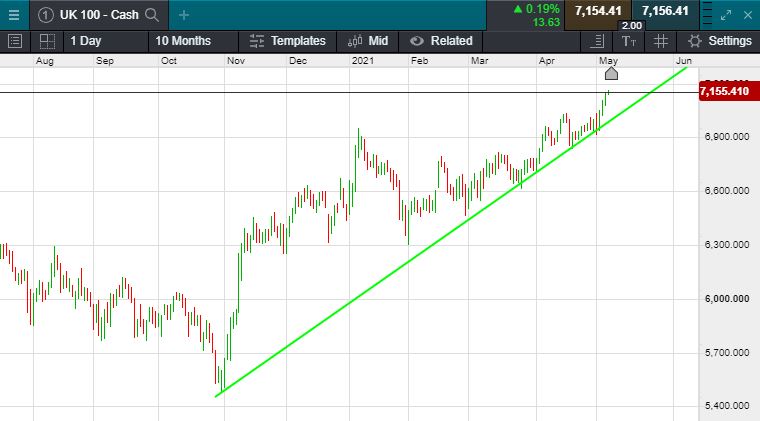
Task: Expand chart to full screen
Action: click(729, 14)
